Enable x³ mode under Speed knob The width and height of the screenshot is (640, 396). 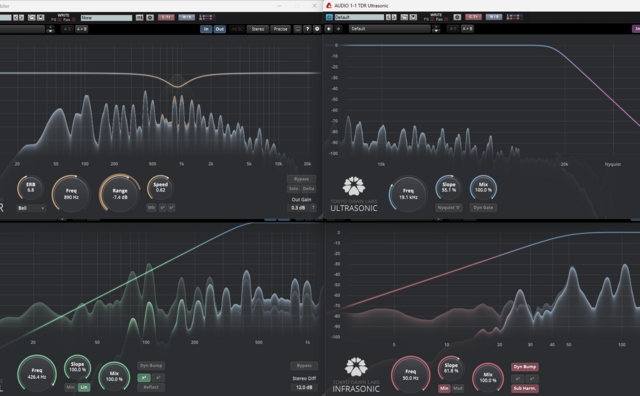coord(171,207)
